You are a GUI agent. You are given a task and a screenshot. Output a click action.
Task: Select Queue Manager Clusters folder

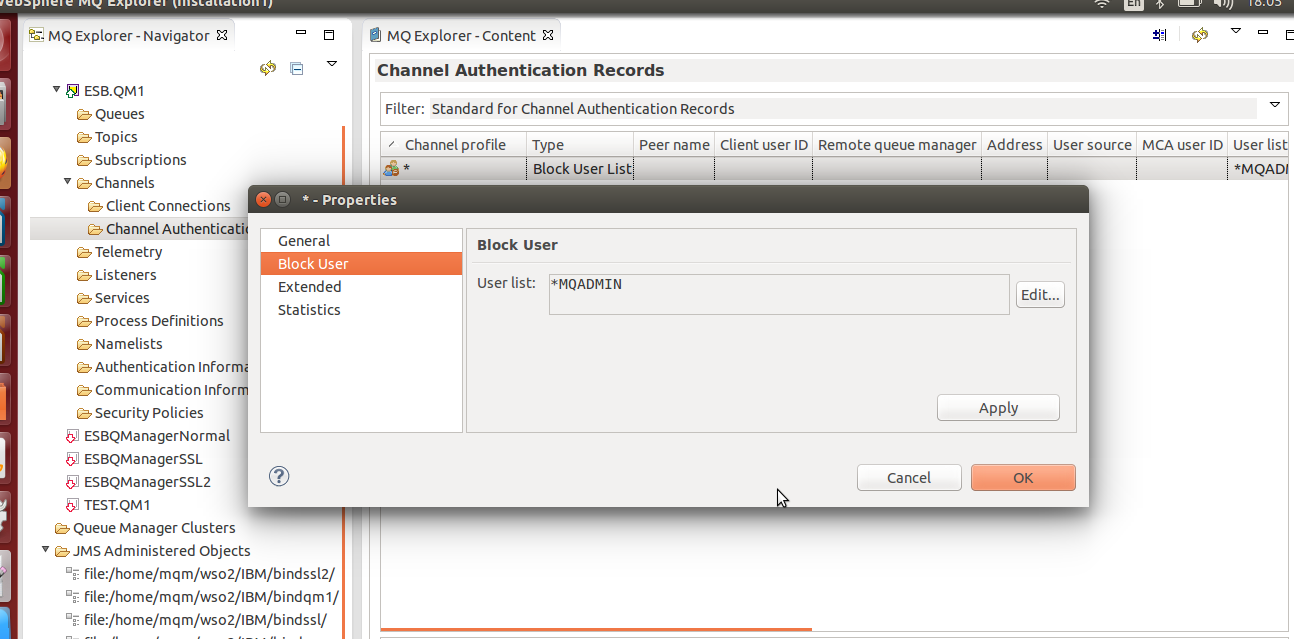pyautogui.click(x=154, y=528)
